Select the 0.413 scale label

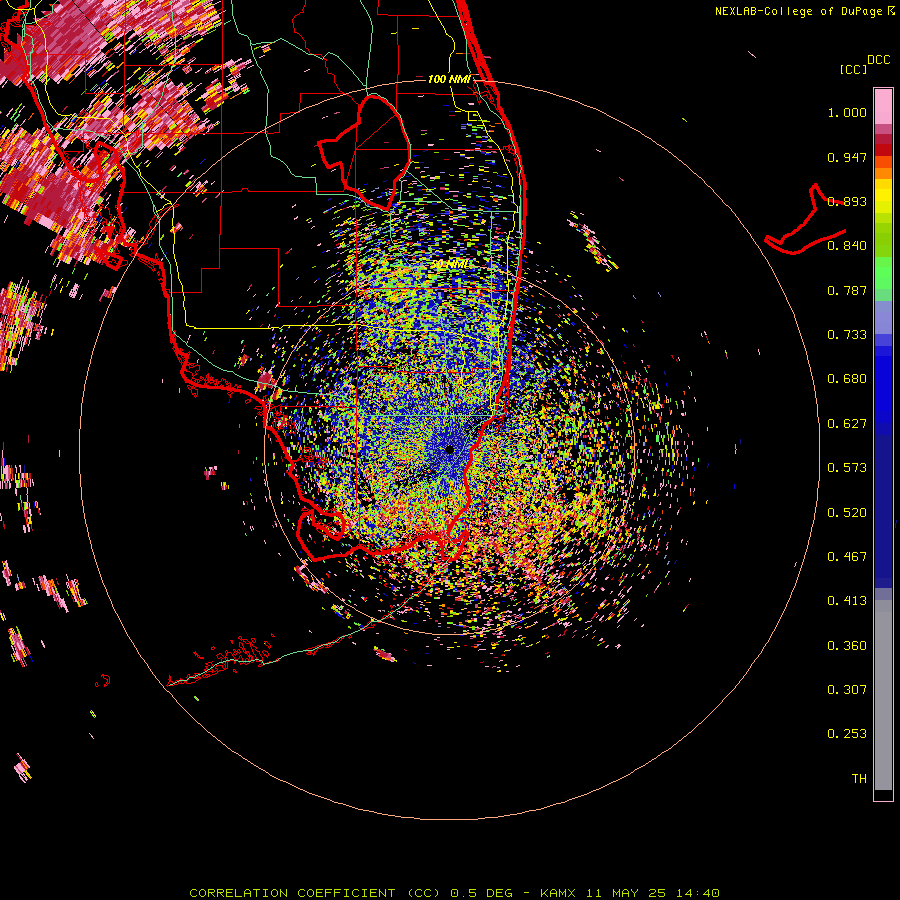(847, 601)
